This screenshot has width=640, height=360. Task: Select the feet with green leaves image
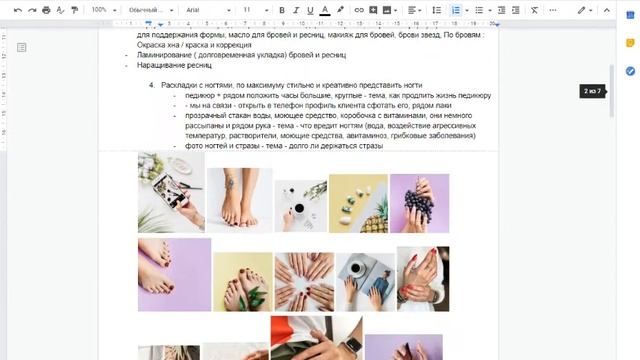coord(243,282)
